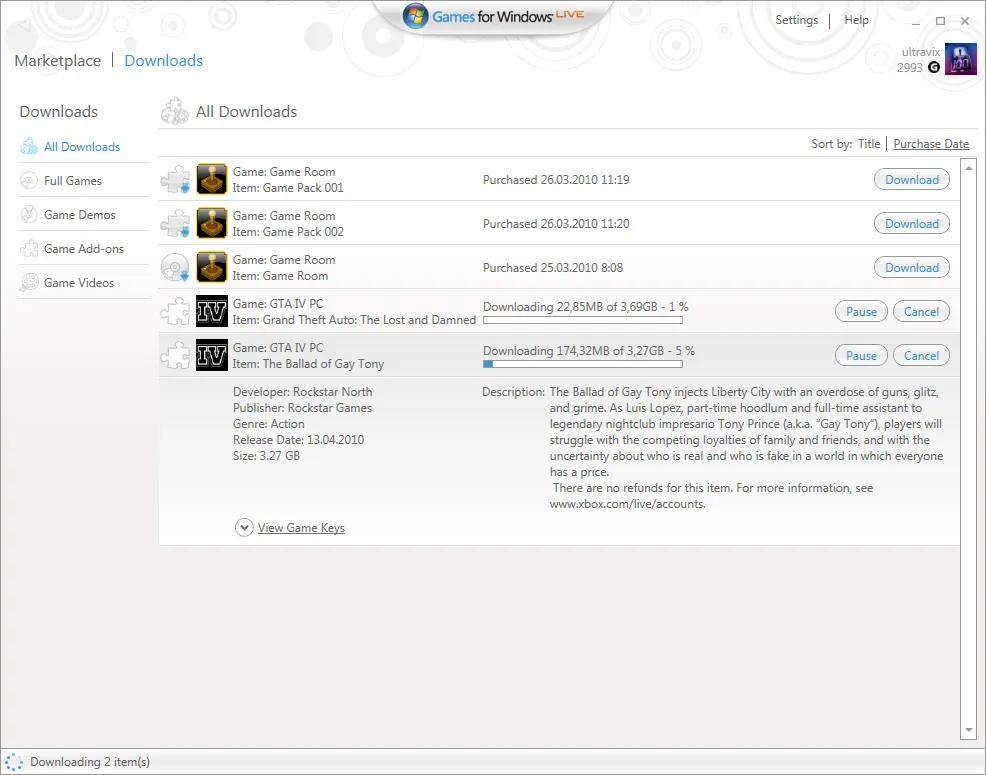
Task: Click the back arrow icon at top-left
Action: 22,27
